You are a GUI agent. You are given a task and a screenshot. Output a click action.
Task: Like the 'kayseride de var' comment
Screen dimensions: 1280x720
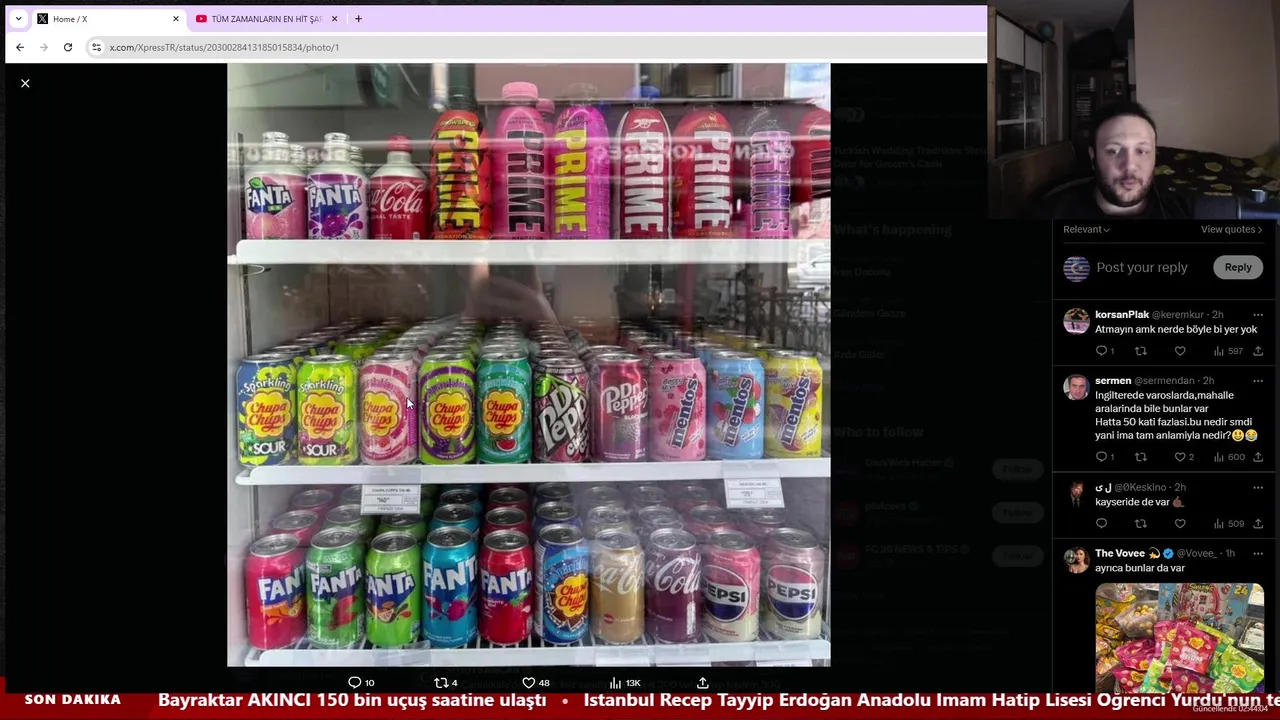[x=1180, y=523]
